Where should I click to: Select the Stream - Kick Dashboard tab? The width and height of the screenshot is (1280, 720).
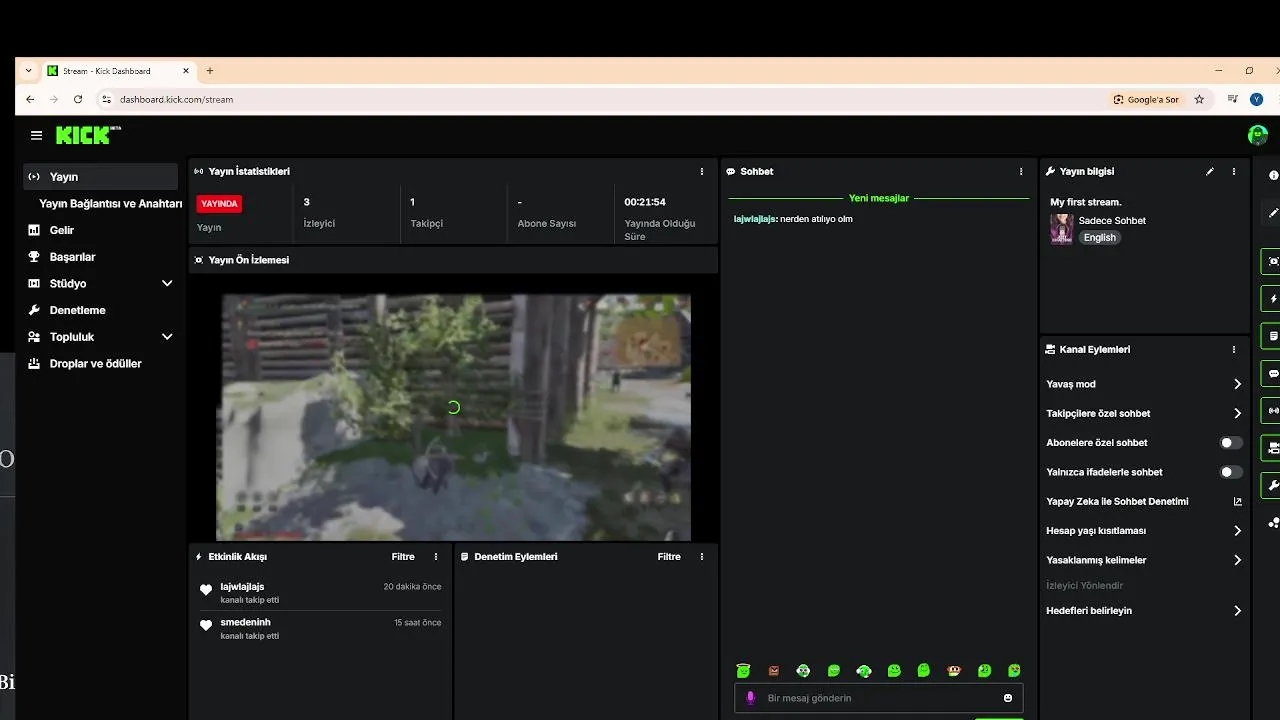118,71
